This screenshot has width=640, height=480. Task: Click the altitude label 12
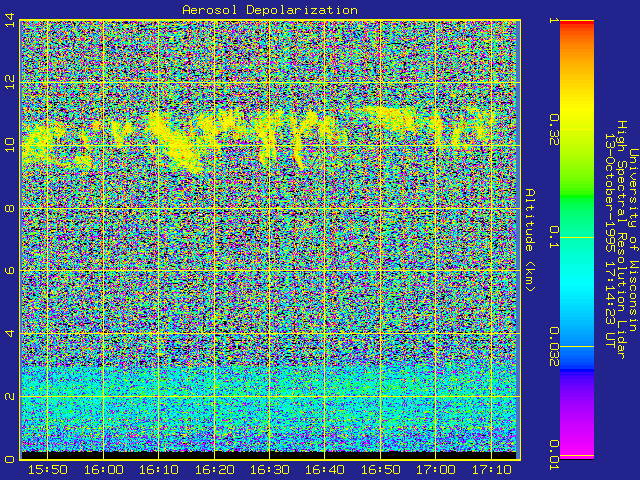10,82
